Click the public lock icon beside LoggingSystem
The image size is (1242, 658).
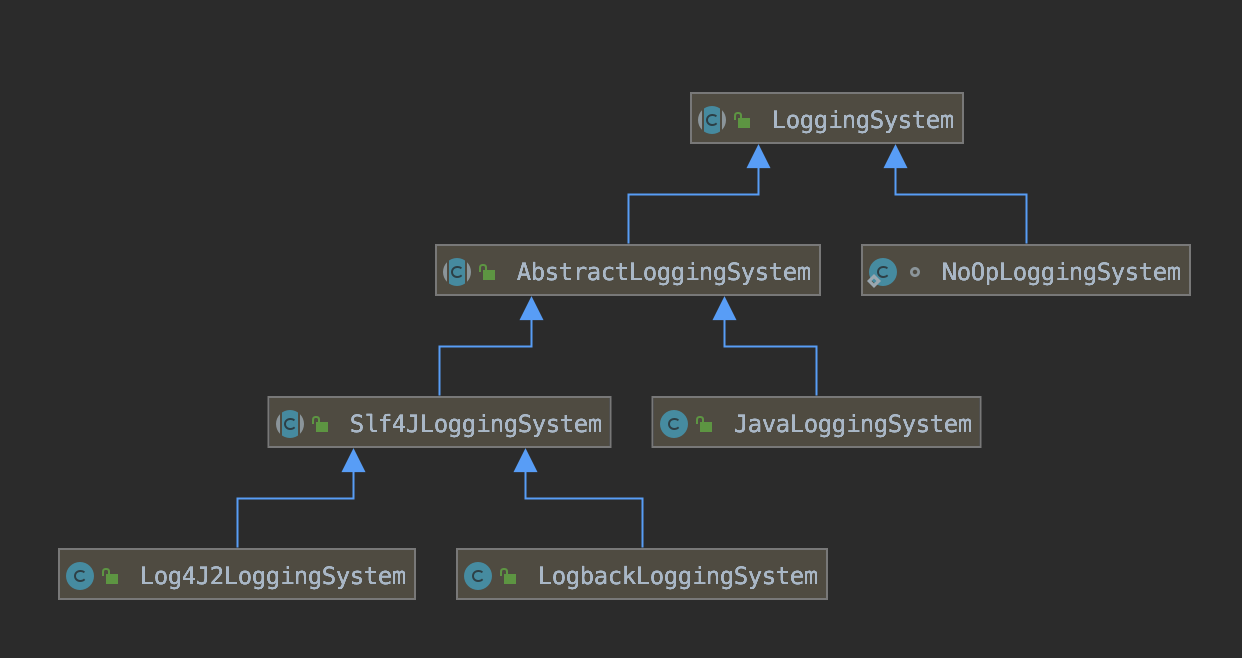742,120
